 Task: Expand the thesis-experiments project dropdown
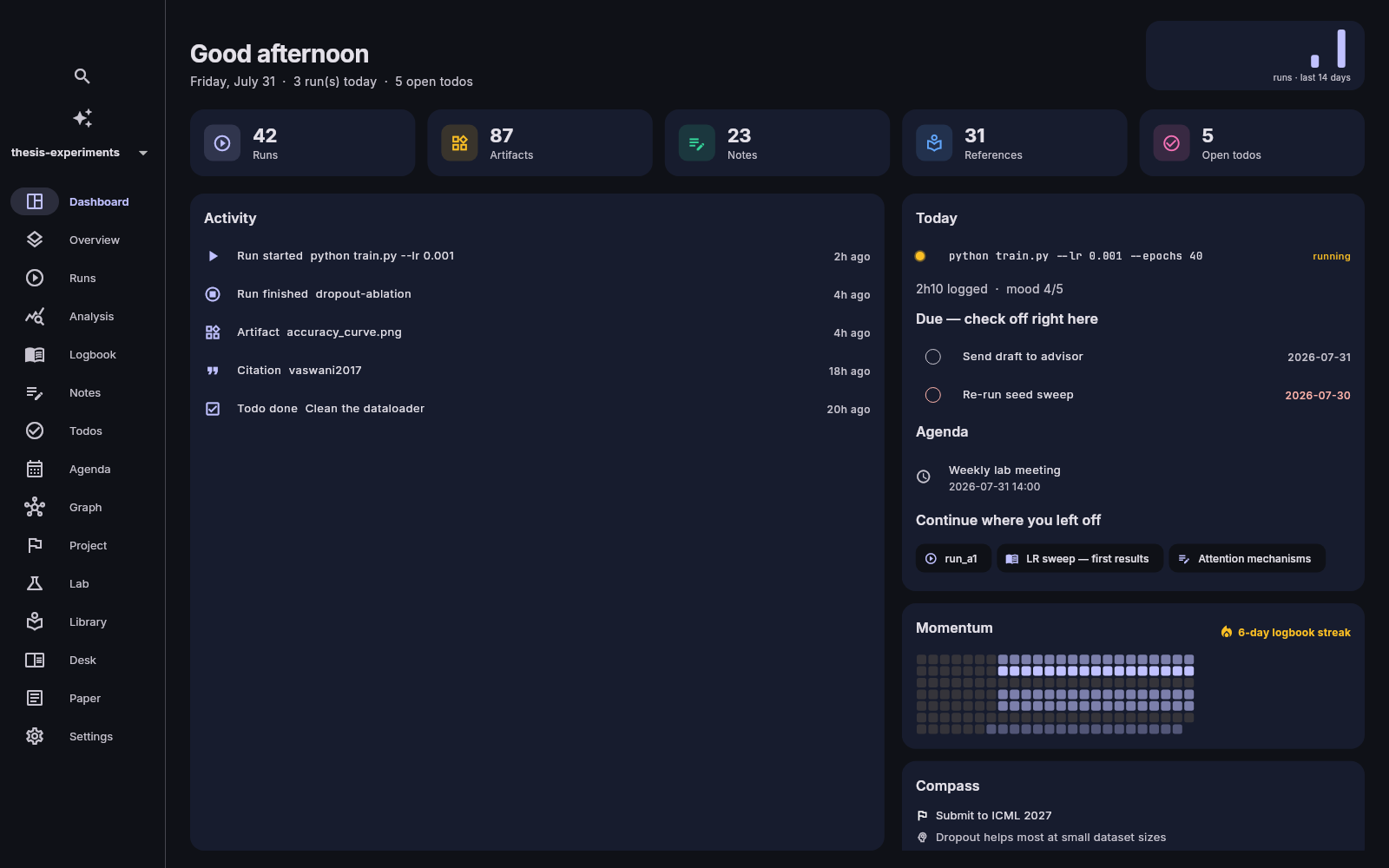click(x=80, y=153)
